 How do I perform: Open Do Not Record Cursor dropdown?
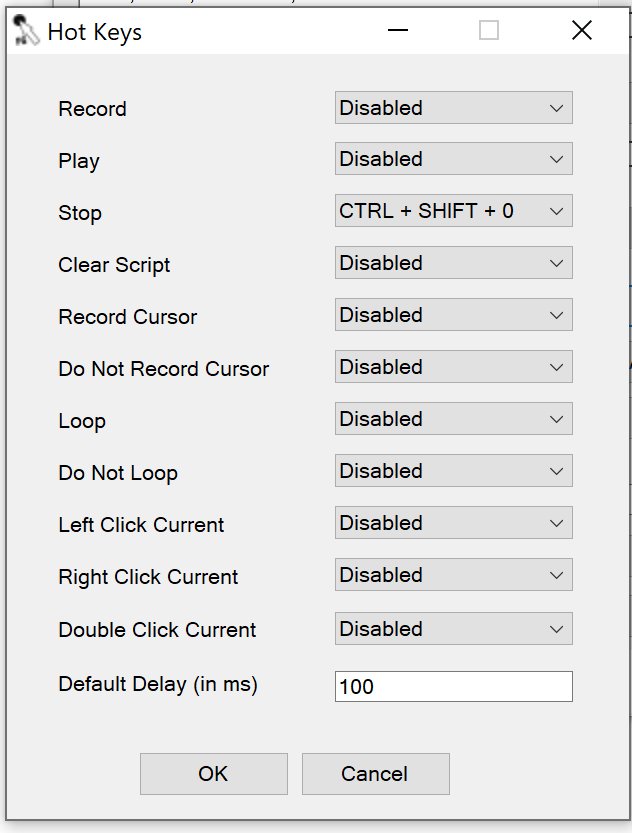[x=453, y=367]
